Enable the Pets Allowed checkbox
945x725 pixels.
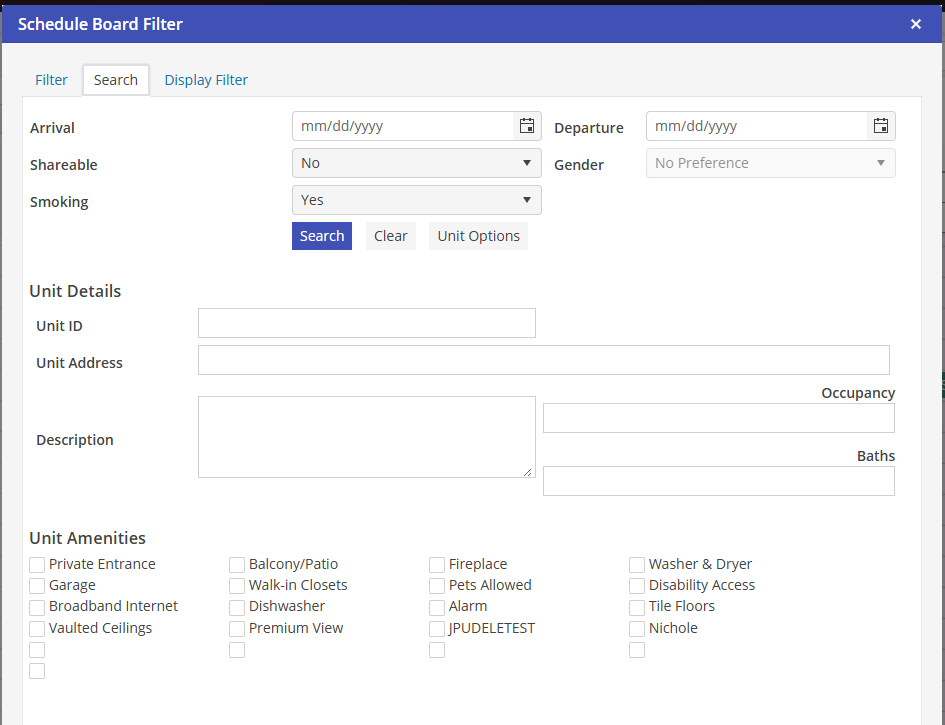pyautogui.click(x=437, y=586)
